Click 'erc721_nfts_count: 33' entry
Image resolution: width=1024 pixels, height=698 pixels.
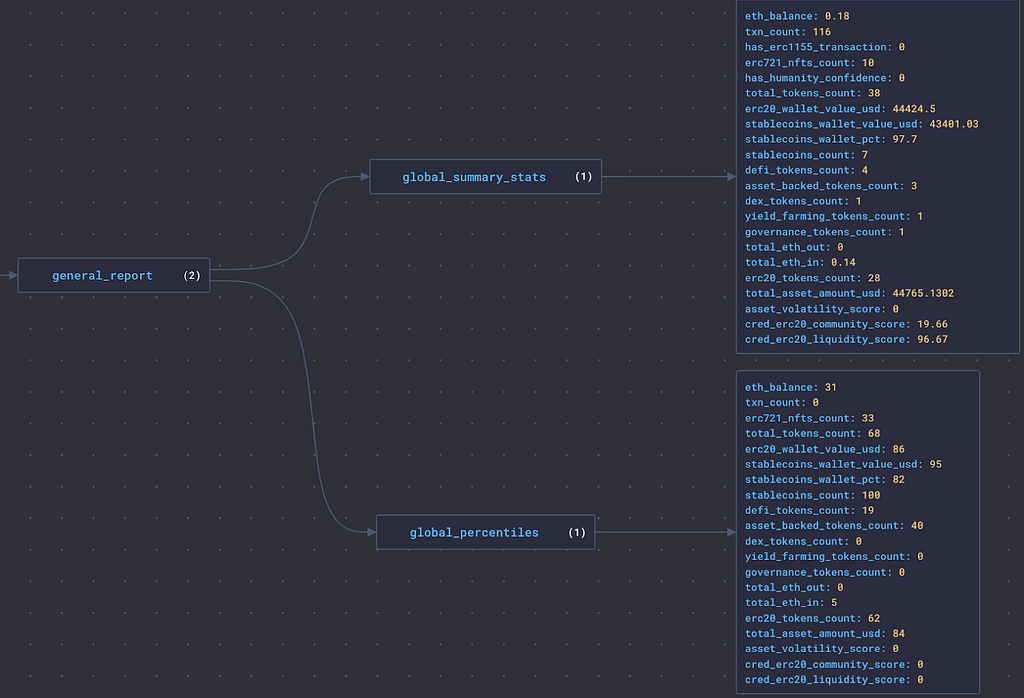coord(809,418)
